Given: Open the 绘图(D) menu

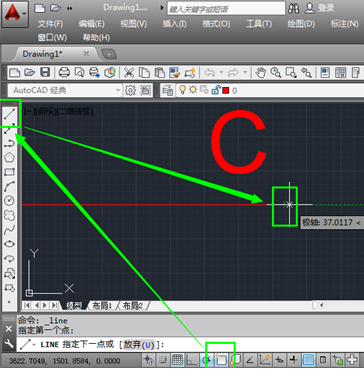Looking at the screenshot, I should point(301,24).
